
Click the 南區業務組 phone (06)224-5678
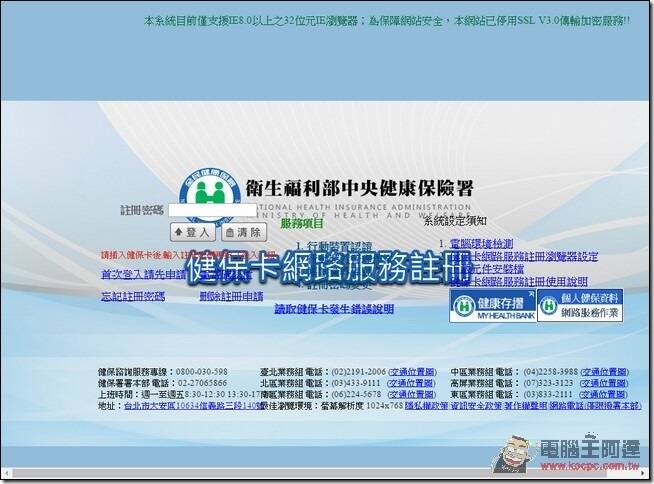[356, 394]
